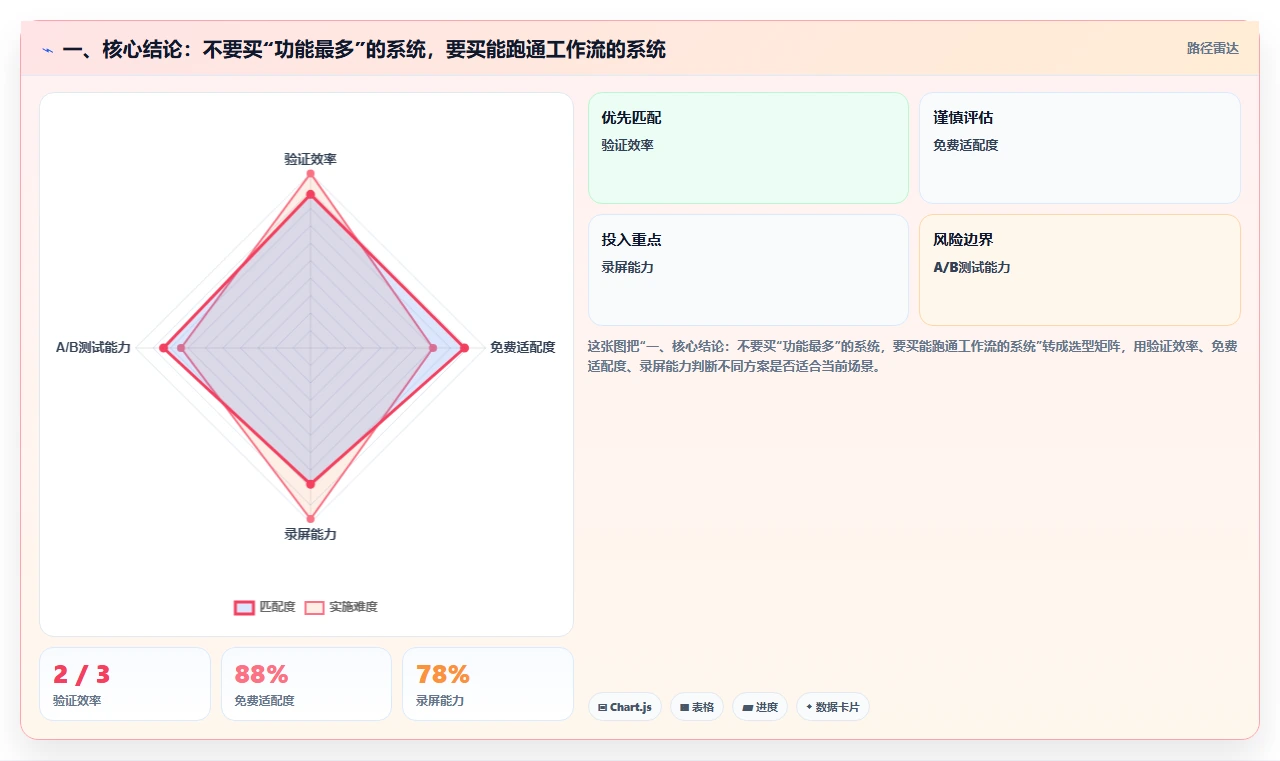
Task: Open the 表格 chip
Action: 697,707
